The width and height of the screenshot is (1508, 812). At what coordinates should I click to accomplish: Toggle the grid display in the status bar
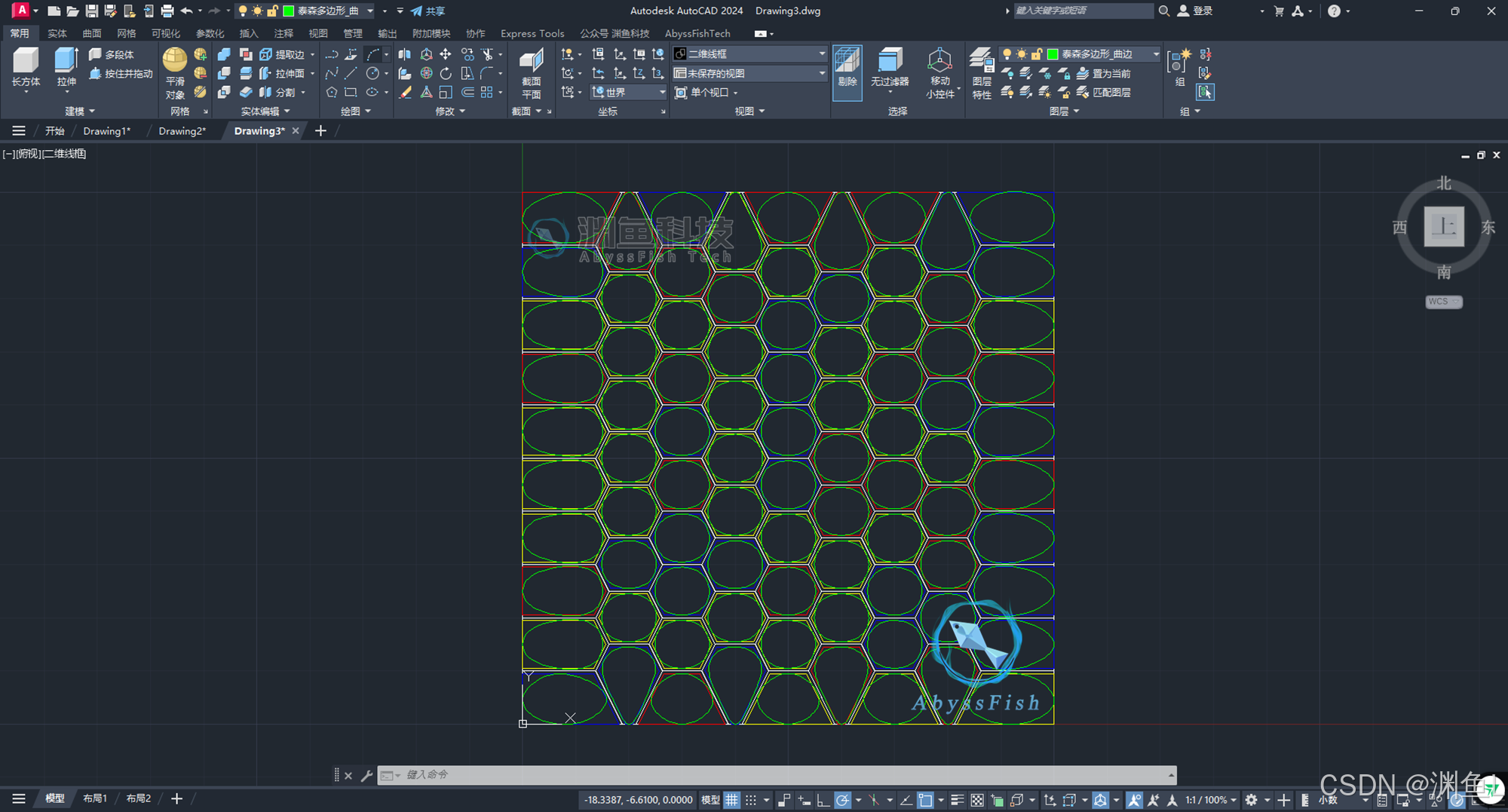point(731,799)
